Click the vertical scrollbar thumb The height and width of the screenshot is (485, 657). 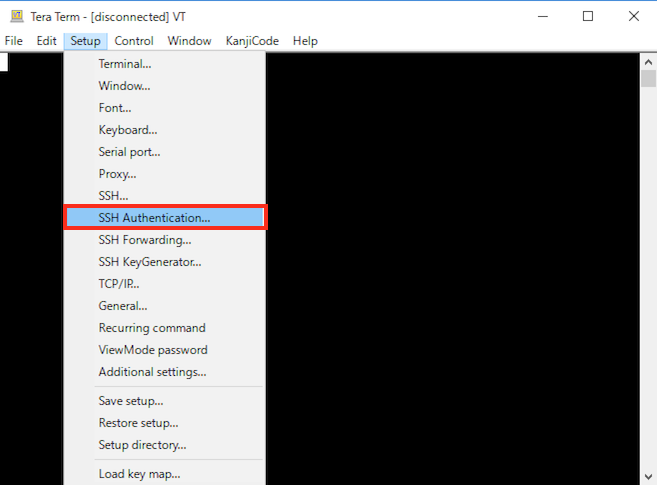click(x=648, y=80)
